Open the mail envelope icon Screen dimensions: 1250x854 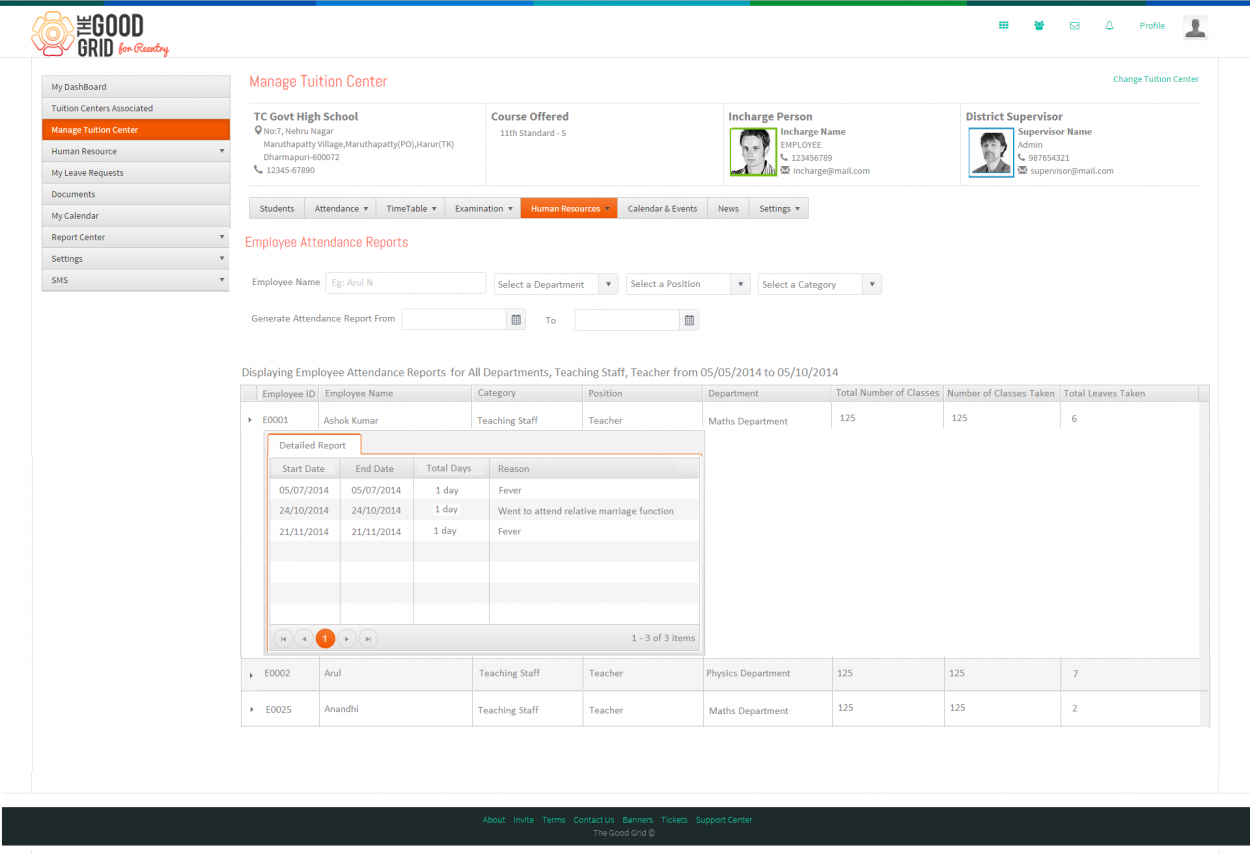click(1074, 26)
